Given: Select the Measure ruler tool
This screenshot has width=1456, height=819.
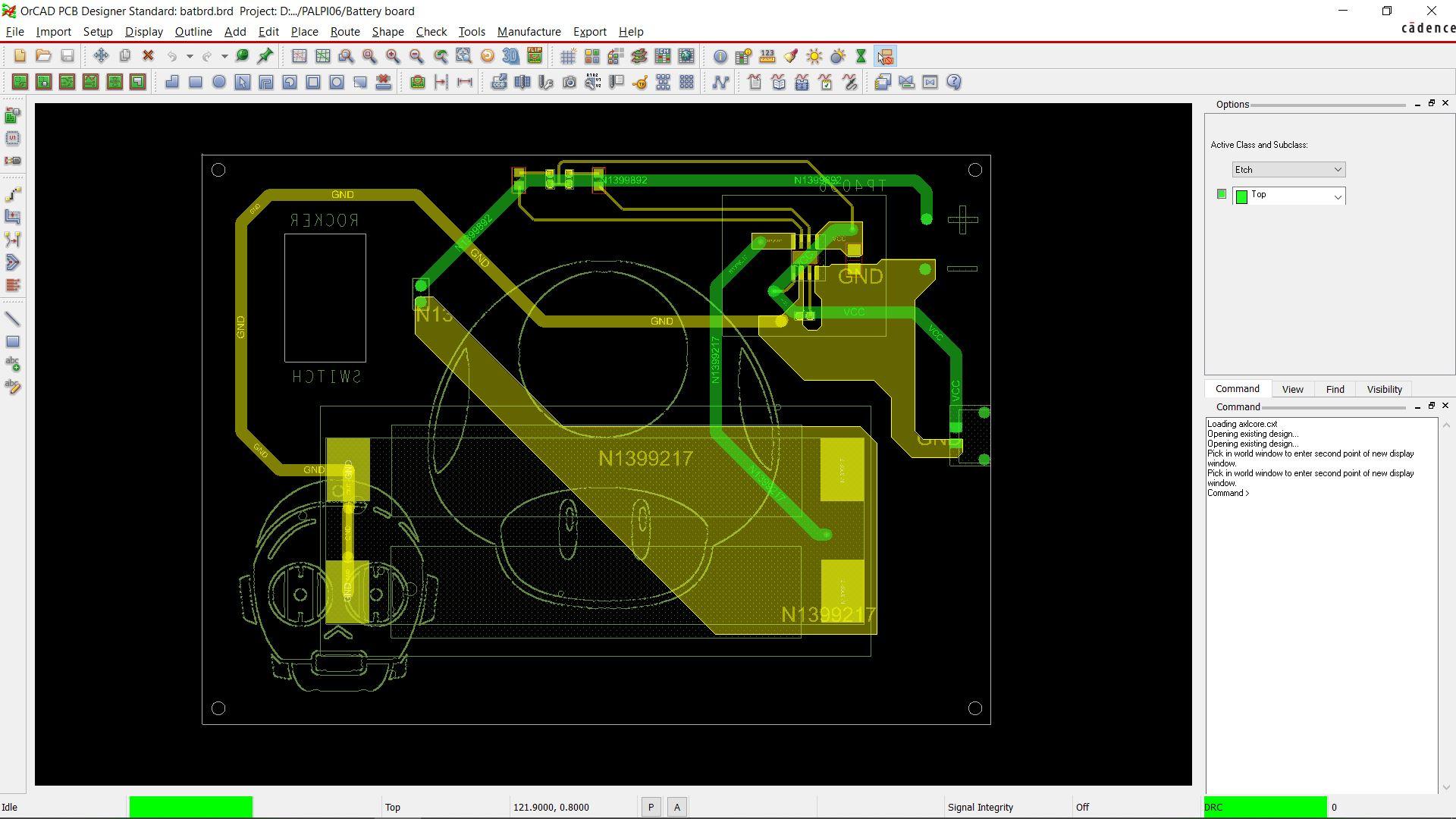Looking at the screenshot, I should (767, 56).
